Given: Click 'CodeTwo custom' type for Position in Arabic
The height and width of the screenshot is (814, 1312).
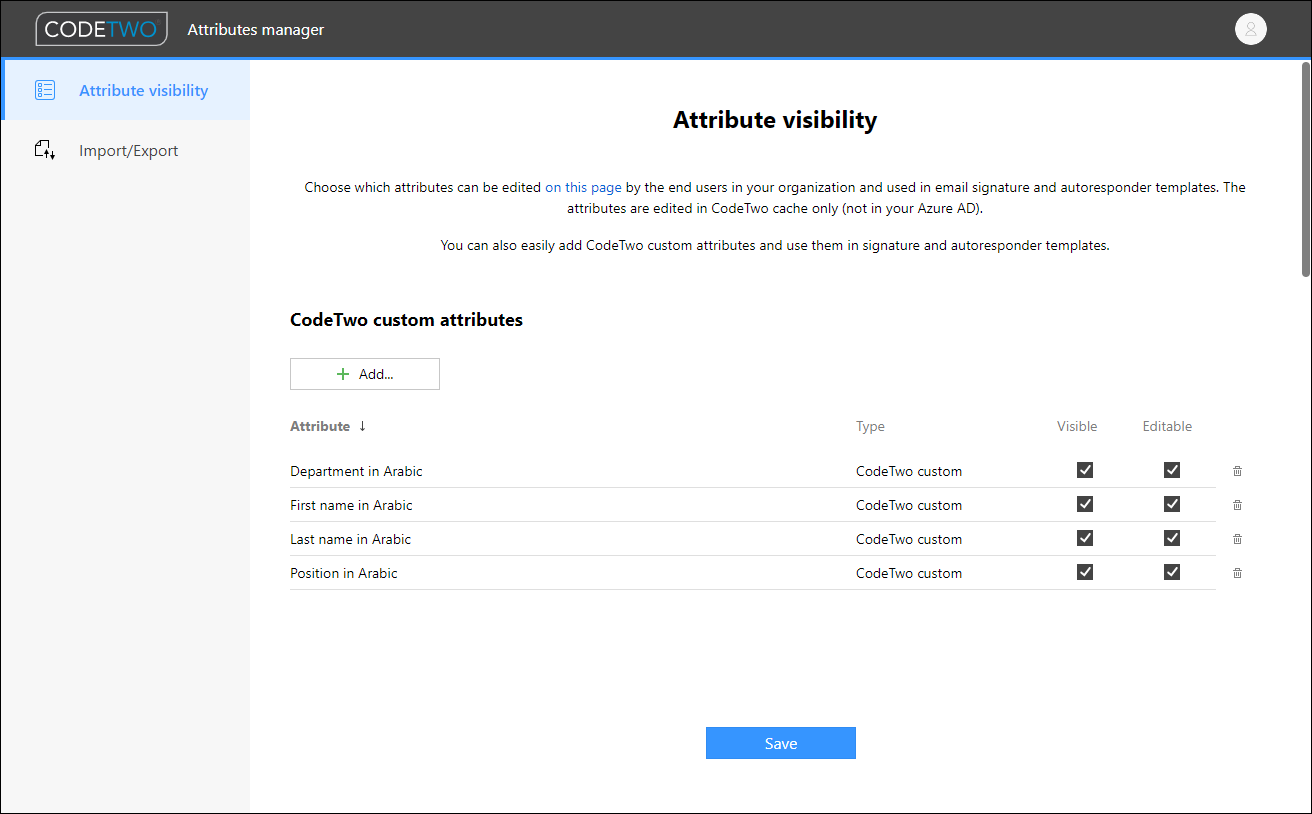Looking at the screenshot, I should point(909,573).
